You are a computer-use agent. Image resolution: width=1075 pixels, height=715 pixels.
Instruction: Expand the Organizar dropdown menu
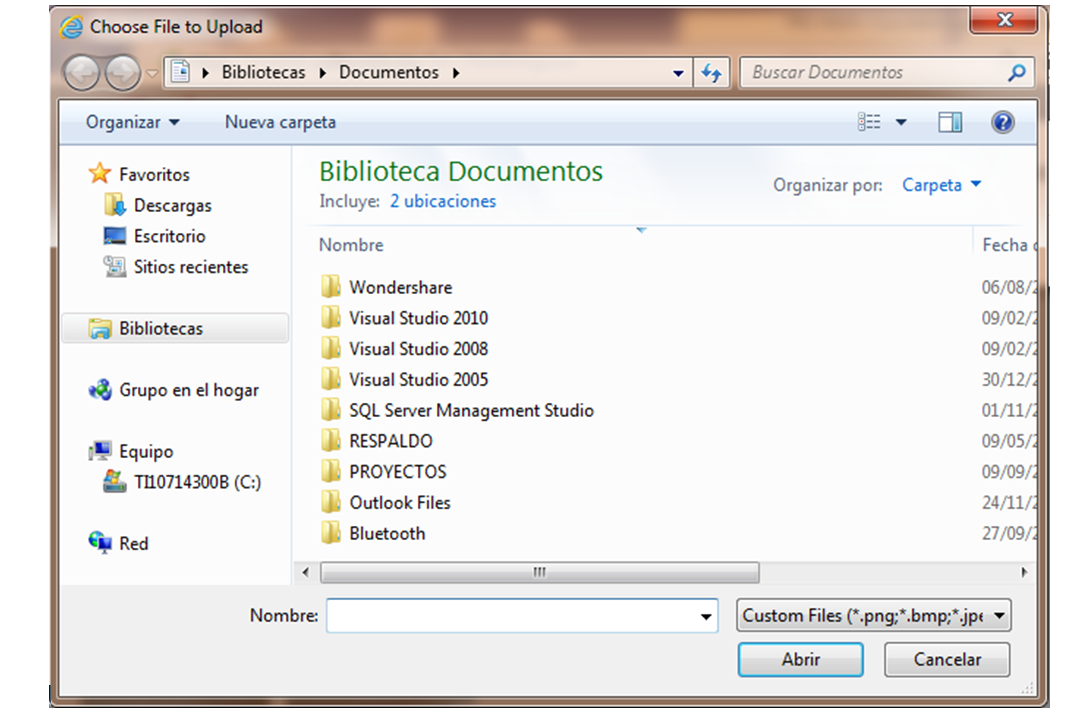pos(133,122)
